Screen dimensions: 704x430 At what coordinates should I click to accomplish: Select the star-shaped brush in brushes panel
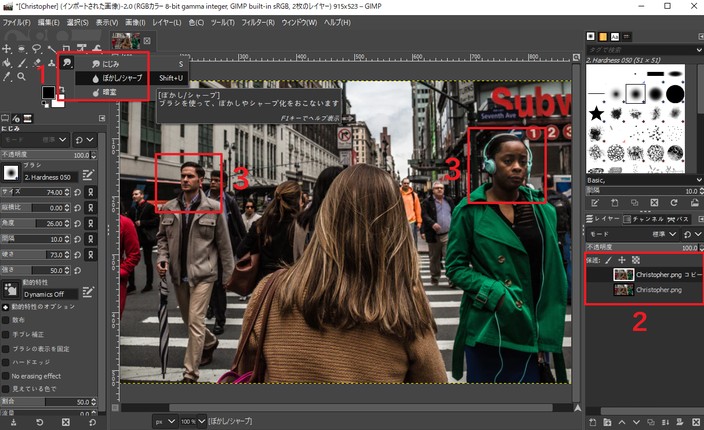596,113
